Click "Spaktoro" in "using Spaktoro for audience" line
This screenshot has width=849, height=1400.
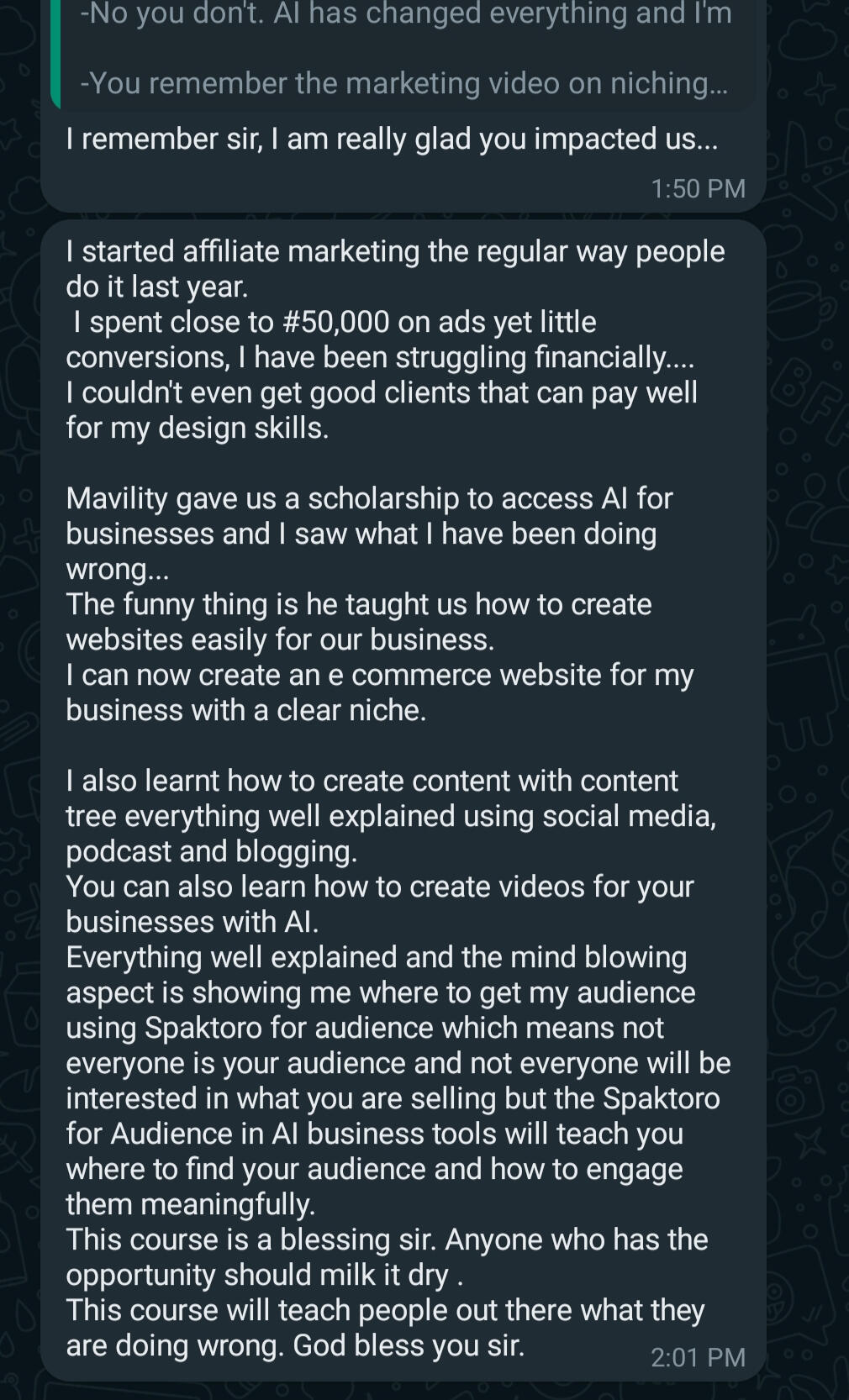(x=203, y=1028)
